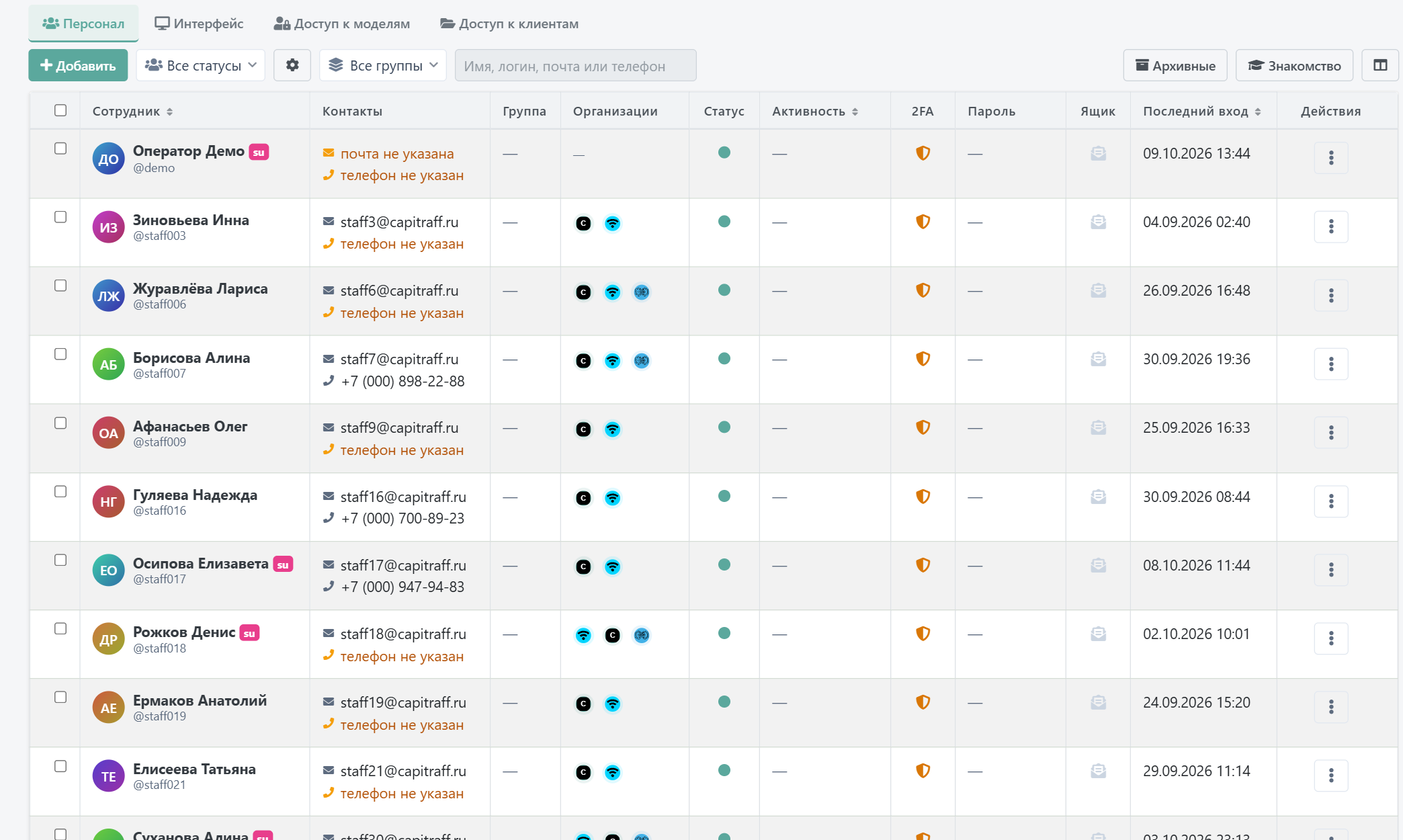Viewport: 1403px width, 840px height.
Task: Click black C organization icon for Зиновьева Инна
Action: click(x=583, y=223)
